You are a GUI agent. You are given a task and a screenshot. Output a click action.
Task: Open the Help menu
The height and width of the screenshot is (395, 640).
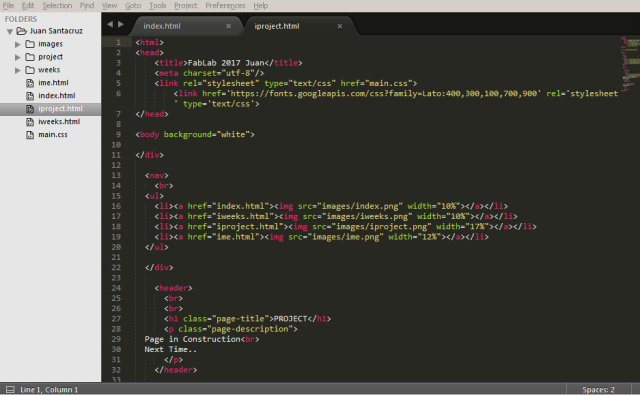pyautogui.click(x=260, y=6)
